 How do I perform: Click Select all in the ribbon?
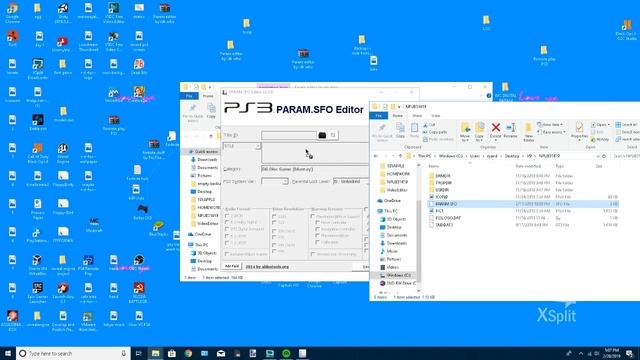click(627, 125)
